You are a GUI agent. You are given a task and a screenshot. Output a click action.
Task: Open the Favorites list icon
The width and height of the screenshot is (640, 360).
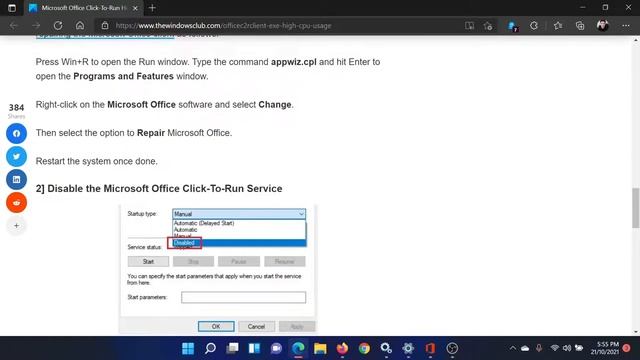coord(558,26)
